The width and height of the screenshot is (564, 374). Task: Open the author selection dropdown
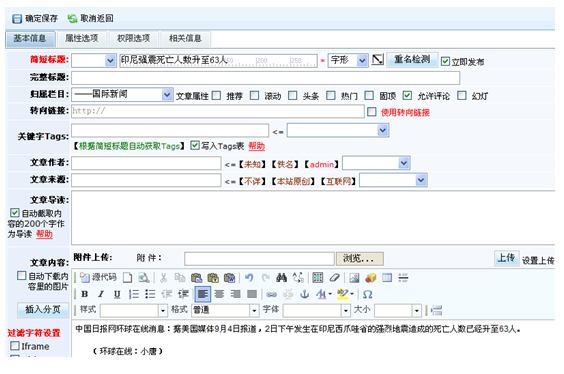pyautogui.click(x=376, y=163)
